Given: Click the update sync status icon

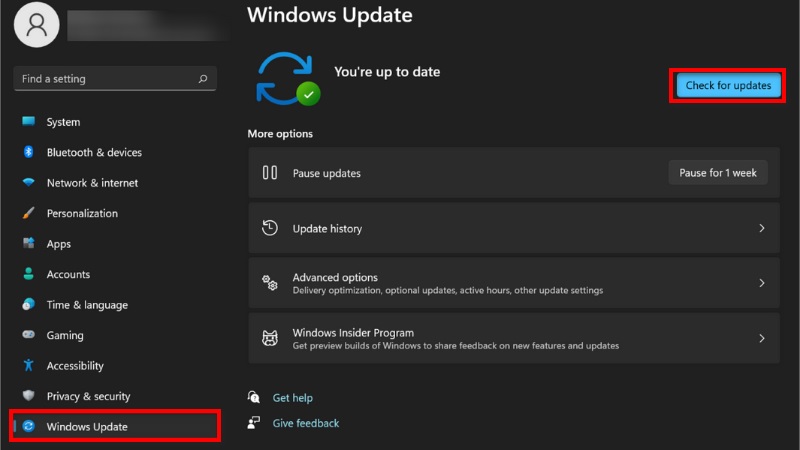Looking at the screenshot, I should [x=288, y=79].
